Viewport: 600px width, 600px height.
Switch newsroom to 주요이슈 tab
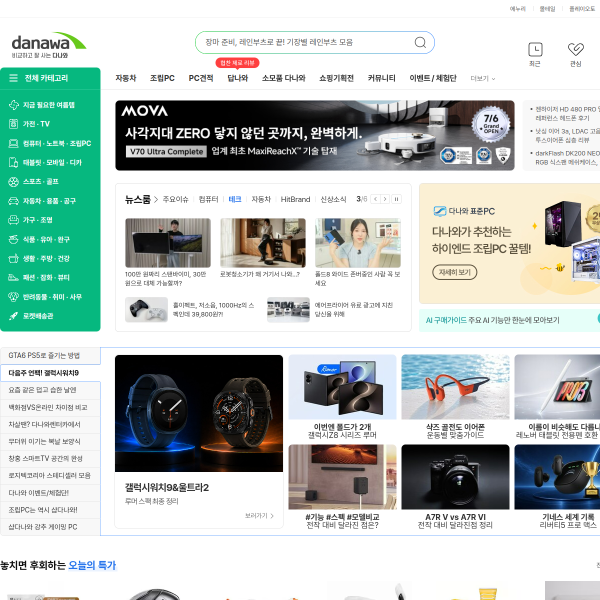tap(176, 199)
